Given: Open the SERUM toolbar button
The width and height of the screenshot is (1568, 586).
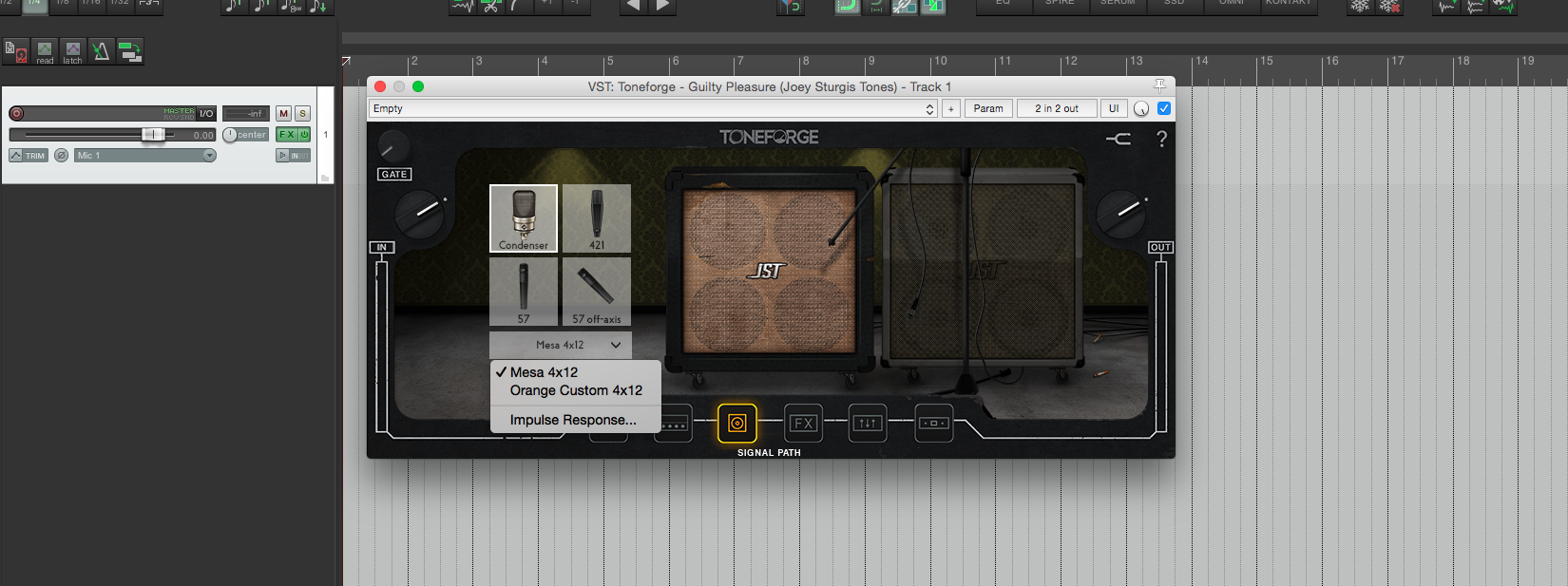Looking at the screenshot, I should click(x=1118, y=5).
